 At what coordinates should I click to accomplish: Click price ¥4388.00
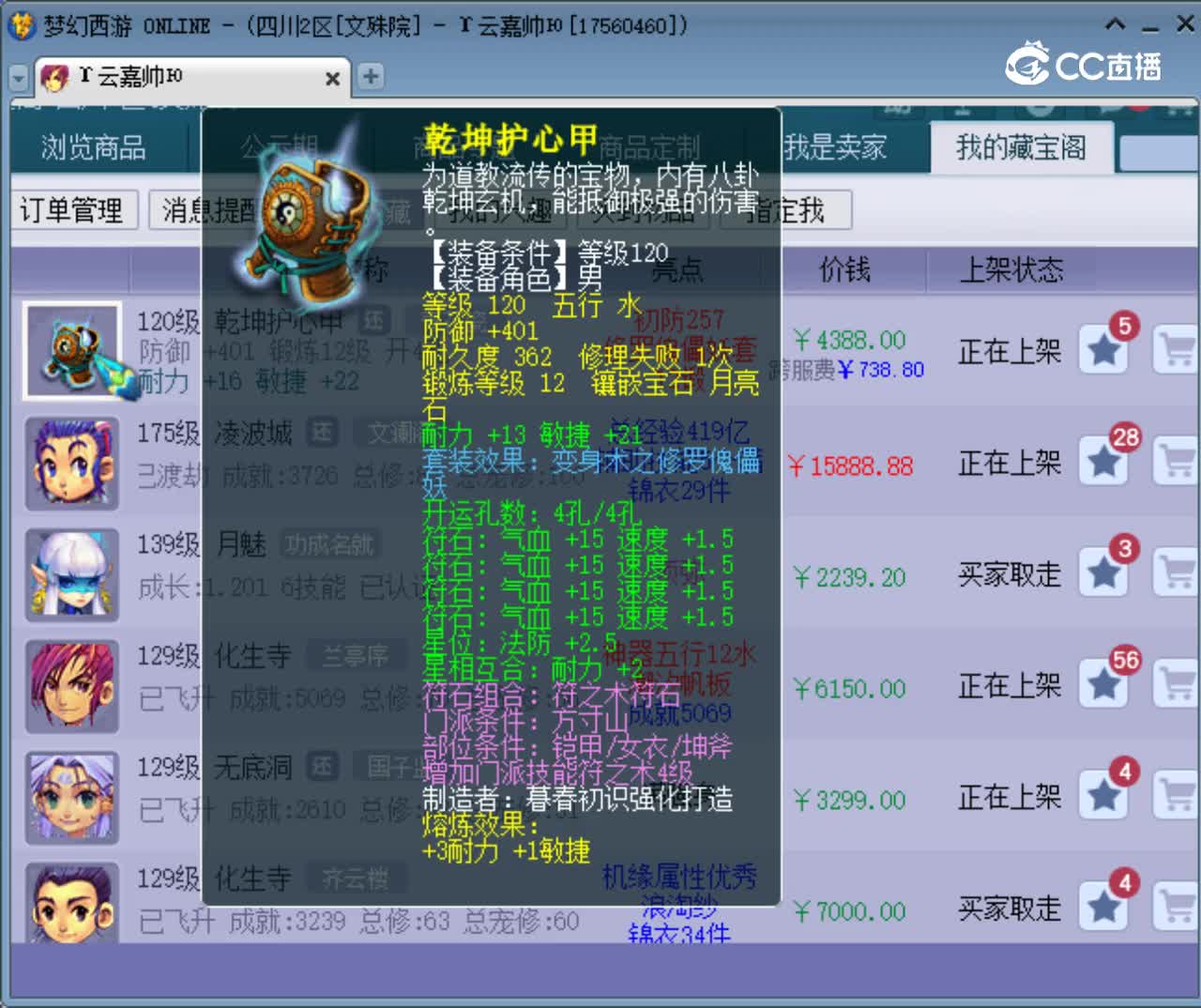tap(849, 340)
